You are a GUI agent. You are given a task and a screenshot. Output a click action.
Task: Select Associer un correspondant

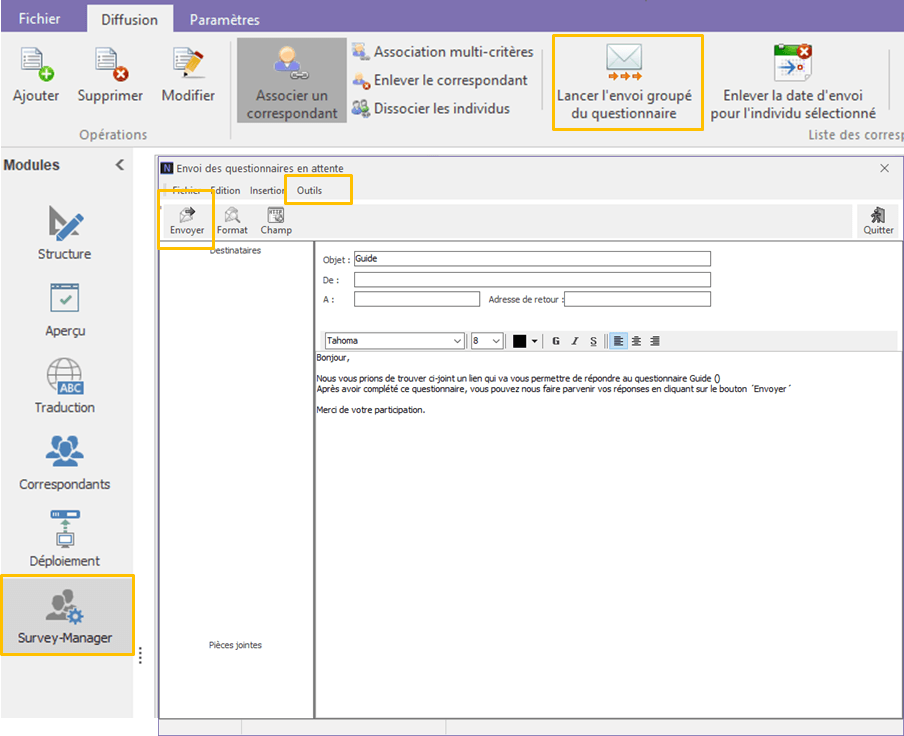[292, 81]
